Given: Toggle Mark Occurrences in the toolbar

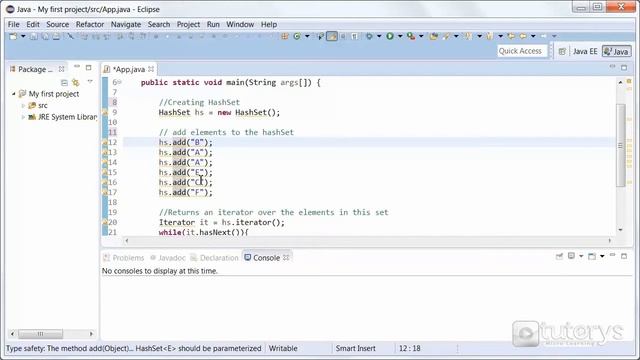Looking at the screenshot, I should tap(332, 36).
